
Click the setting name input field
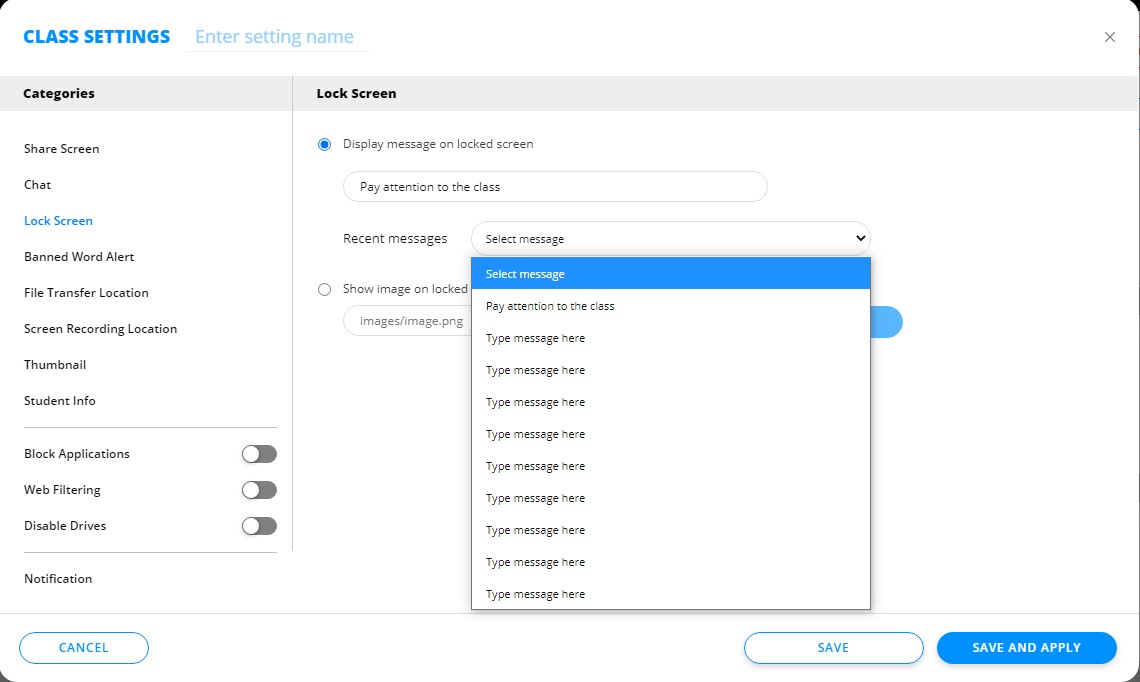coord(276,37)
